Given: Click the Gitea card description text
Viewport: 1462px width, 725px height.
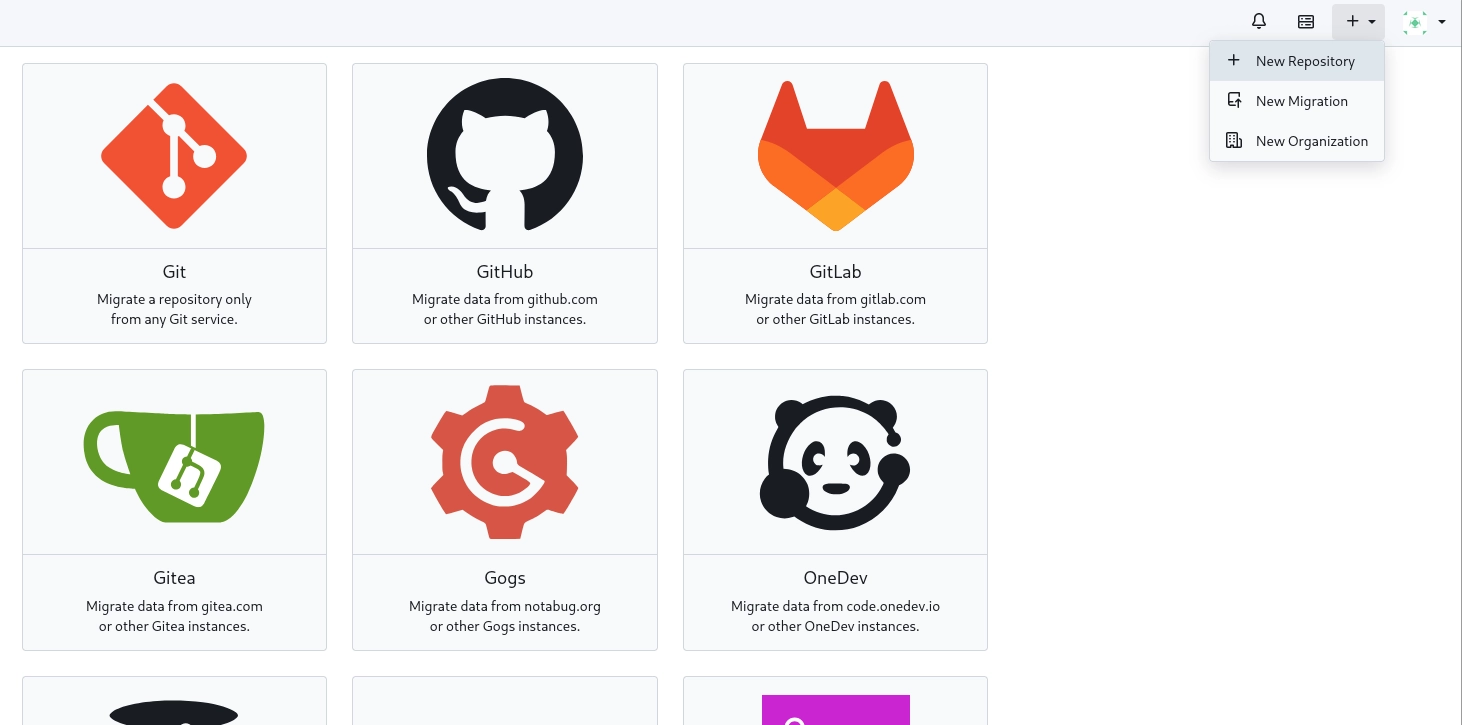Looking at the screenshot, I should point(174,616).
